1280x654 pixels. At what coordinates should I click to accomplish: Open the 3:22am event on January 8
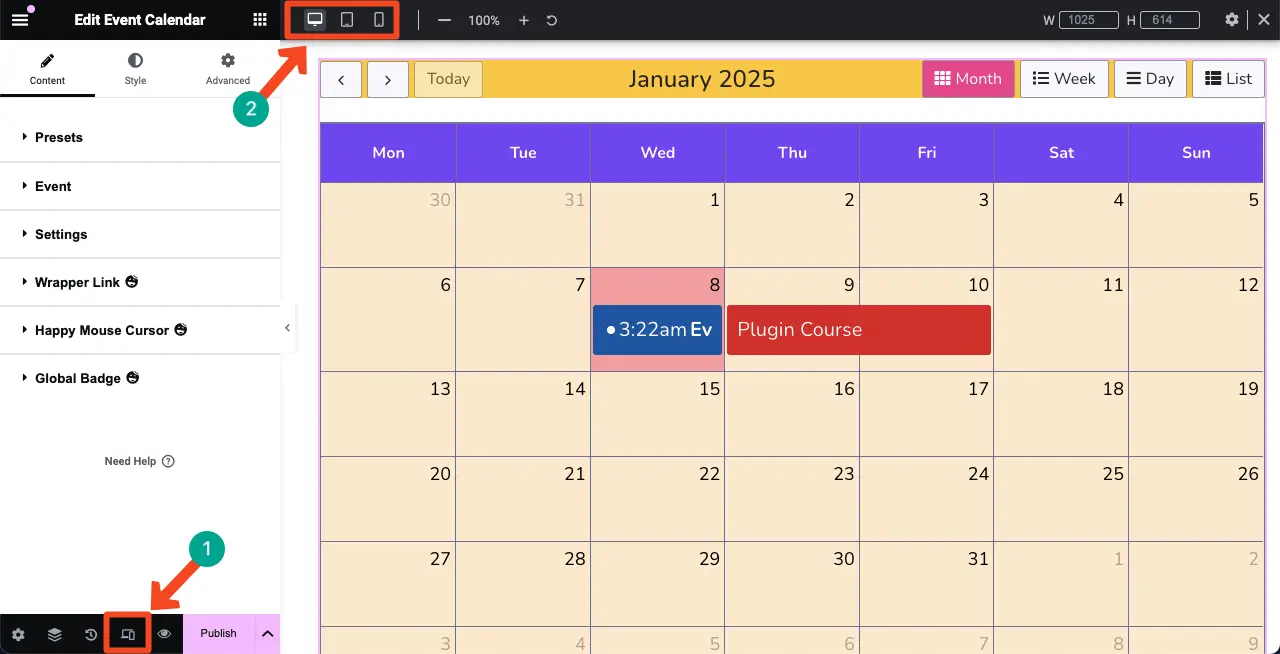(x=657, y=330)
